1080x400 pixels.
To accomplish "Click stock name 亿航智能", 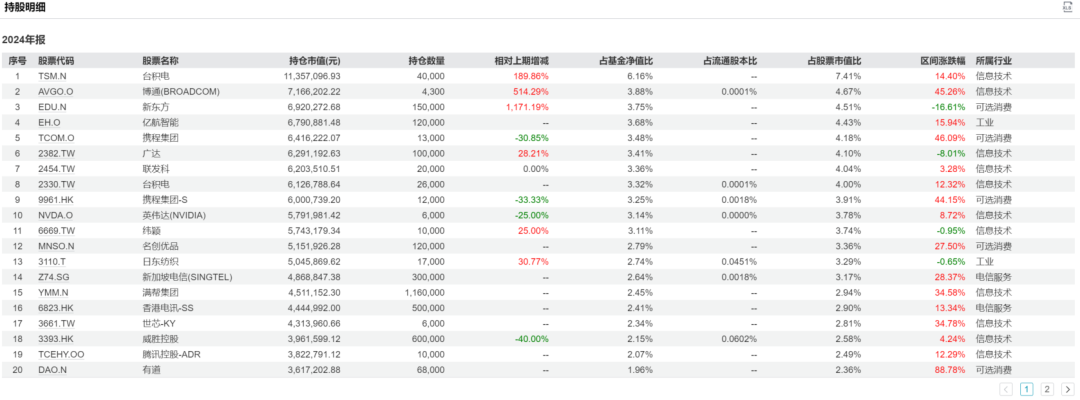I will [x=160, y=123].
